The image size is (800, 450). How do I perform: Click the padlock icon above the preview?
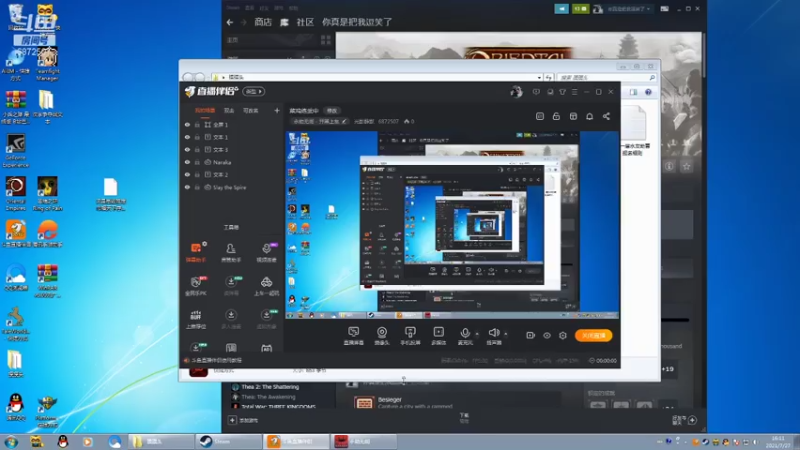(x=556, y=116)
